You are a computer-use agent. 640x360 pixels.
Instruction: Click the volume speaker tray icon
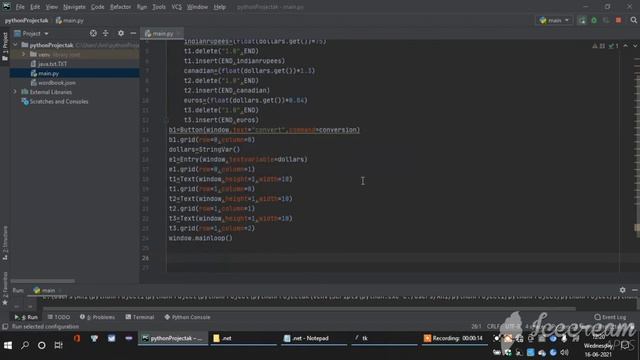(565, 352)
